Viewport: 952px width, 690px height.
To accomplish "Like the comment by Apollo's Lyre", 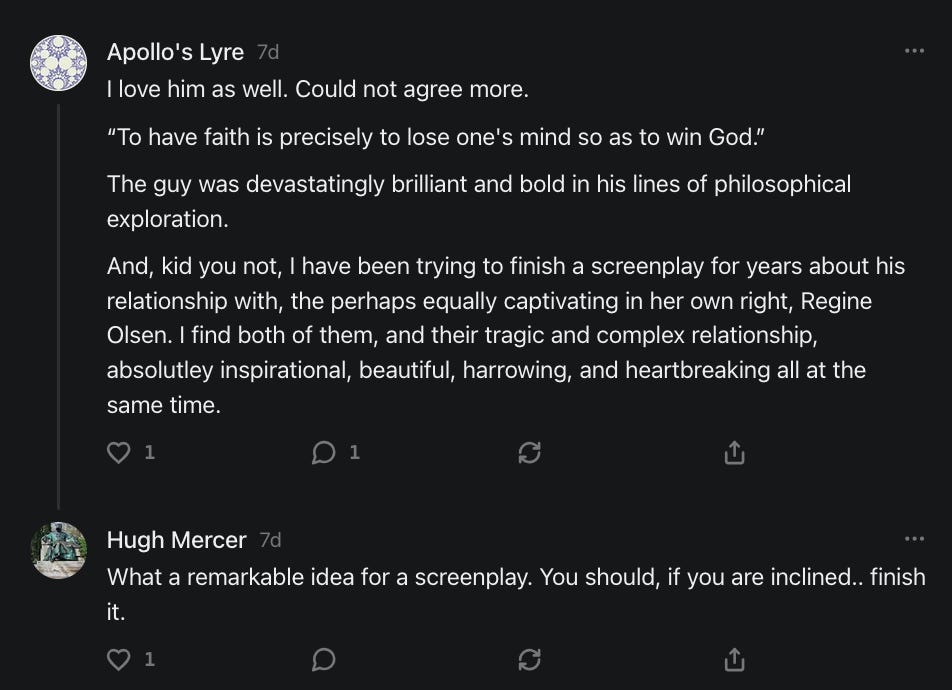I will (119, 453).
